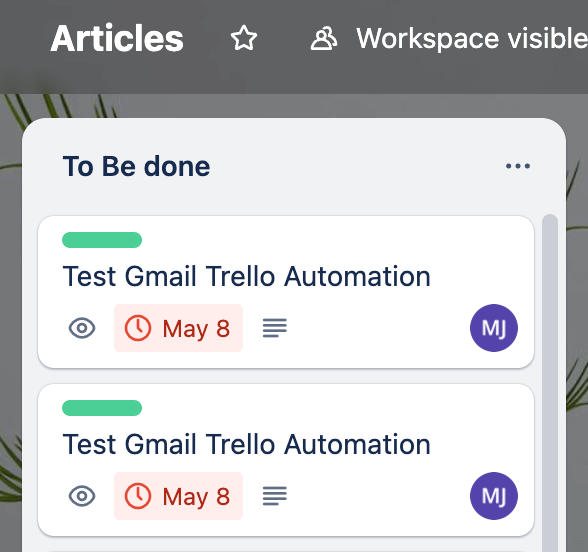
Task: Open second Test Gmail Trello Automation card
Action: pos(246,444)
